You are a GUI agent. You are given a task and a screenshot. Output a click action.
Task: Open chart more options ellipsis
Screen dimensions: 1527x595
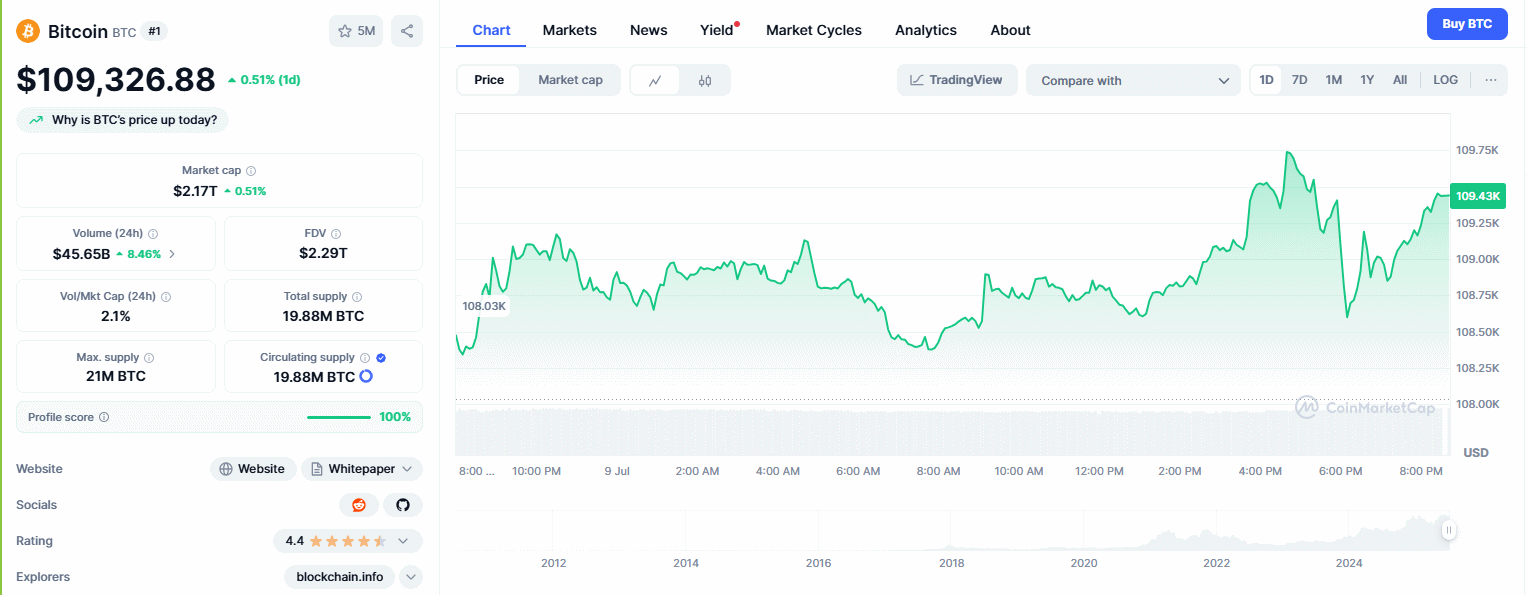click(x=1491, y=80)
